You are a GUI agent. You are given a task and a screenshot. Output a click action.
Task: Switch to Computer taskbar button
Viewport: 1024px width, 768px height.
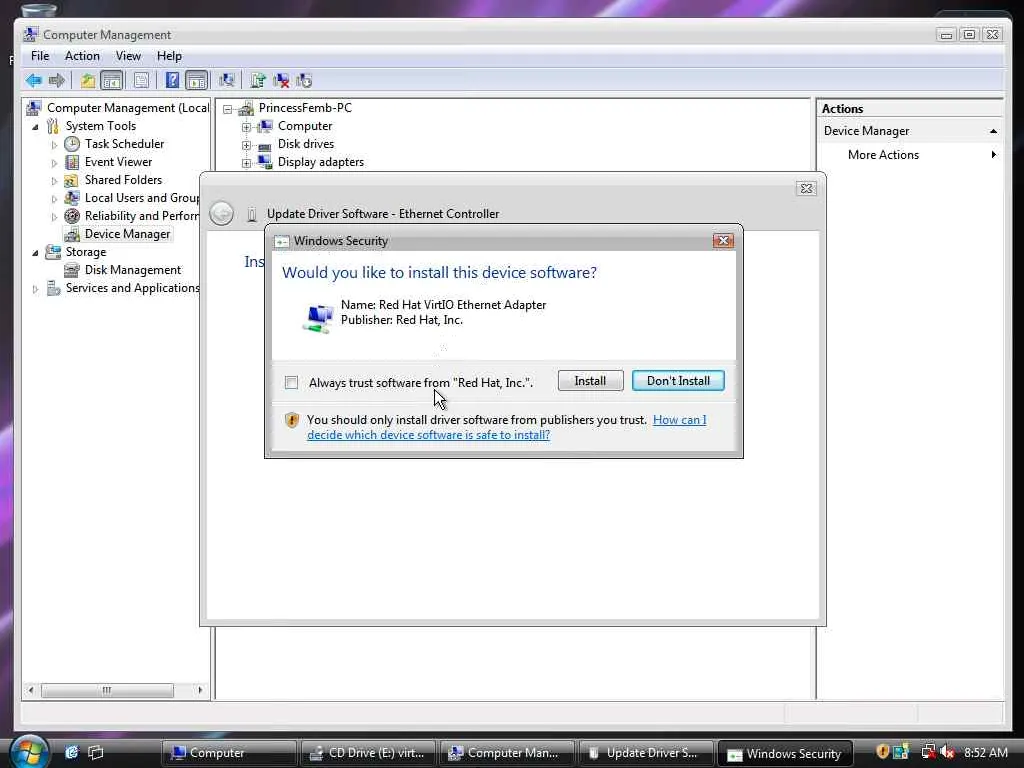pos(229,753)
